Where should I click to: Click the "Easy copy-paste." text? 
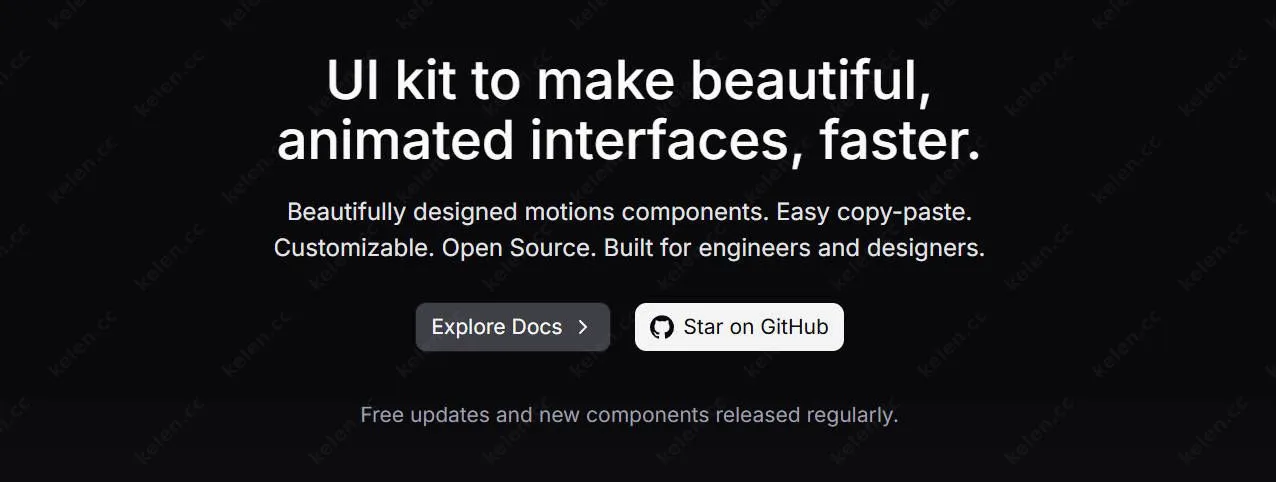(x=874, y=212)
